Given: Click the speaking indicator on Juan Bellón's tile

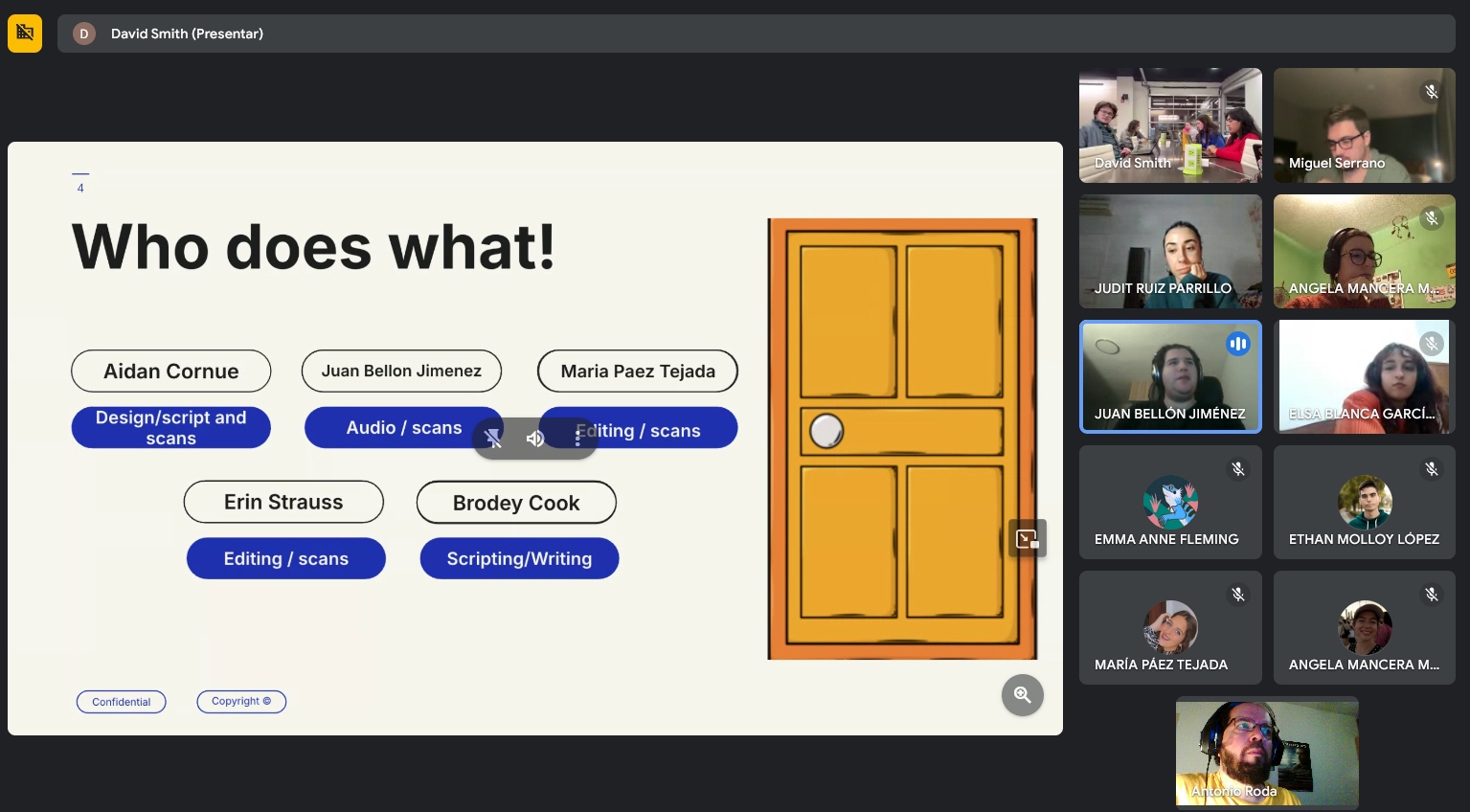Looking at the screenshot, I should tap(1237, 344).
